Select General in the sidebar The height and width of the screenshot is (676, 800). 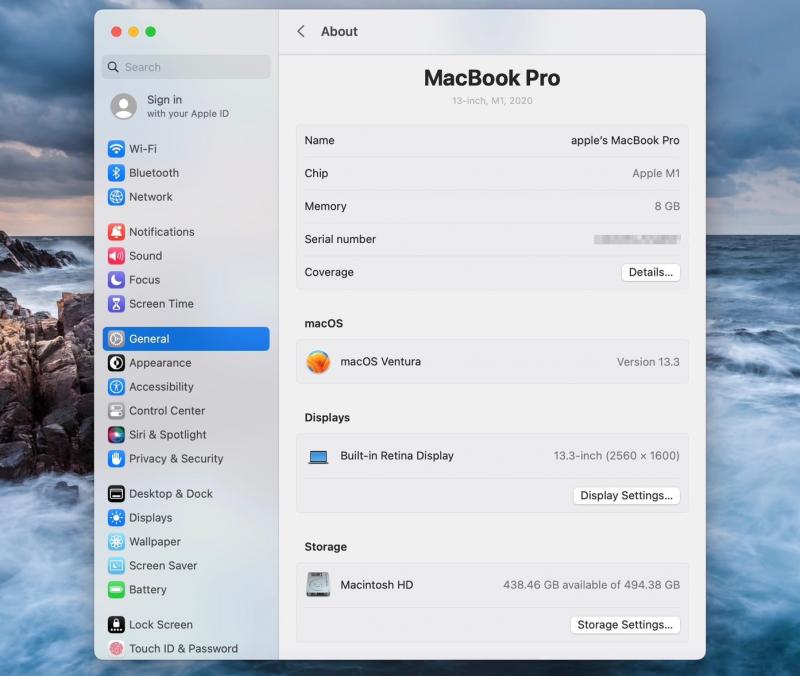click(x=186, y=339)
